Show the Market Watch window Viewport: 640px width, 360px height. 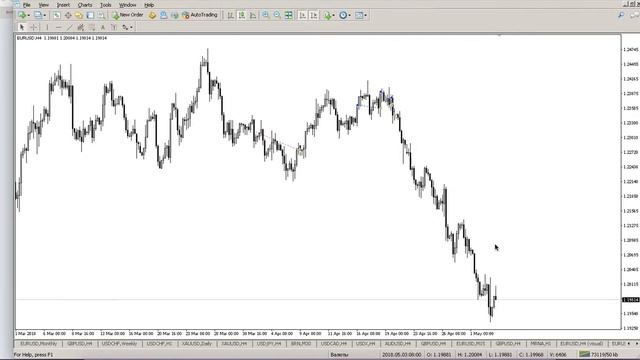(x=57, y=15)
